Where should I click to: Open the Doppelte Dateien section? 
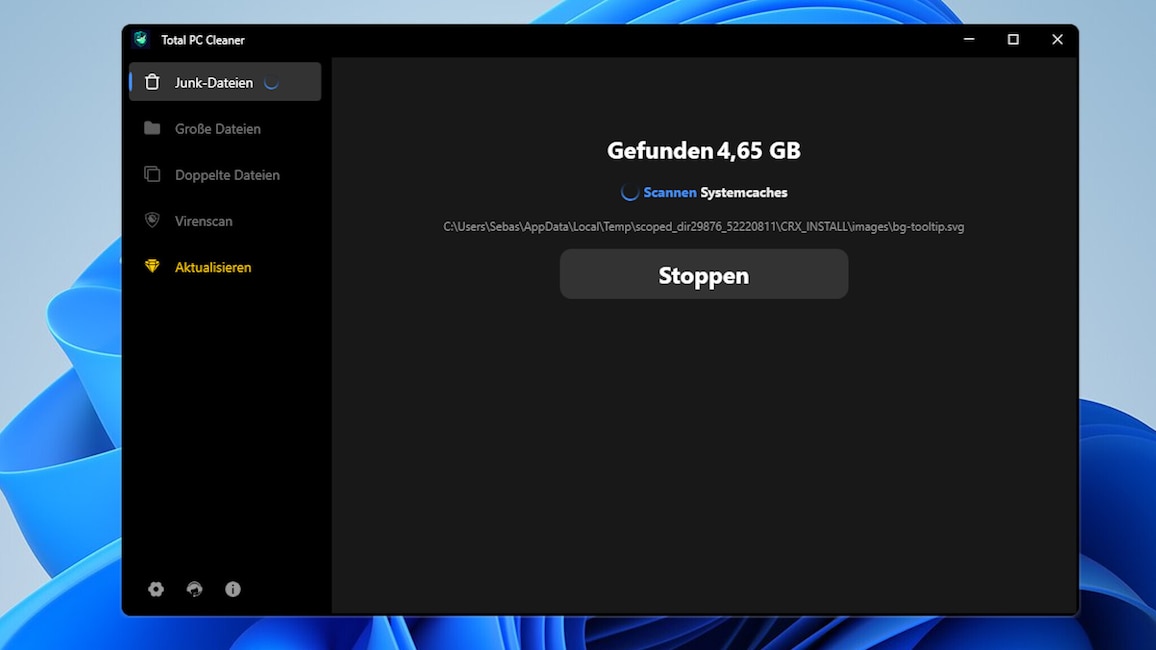point(225,175)
